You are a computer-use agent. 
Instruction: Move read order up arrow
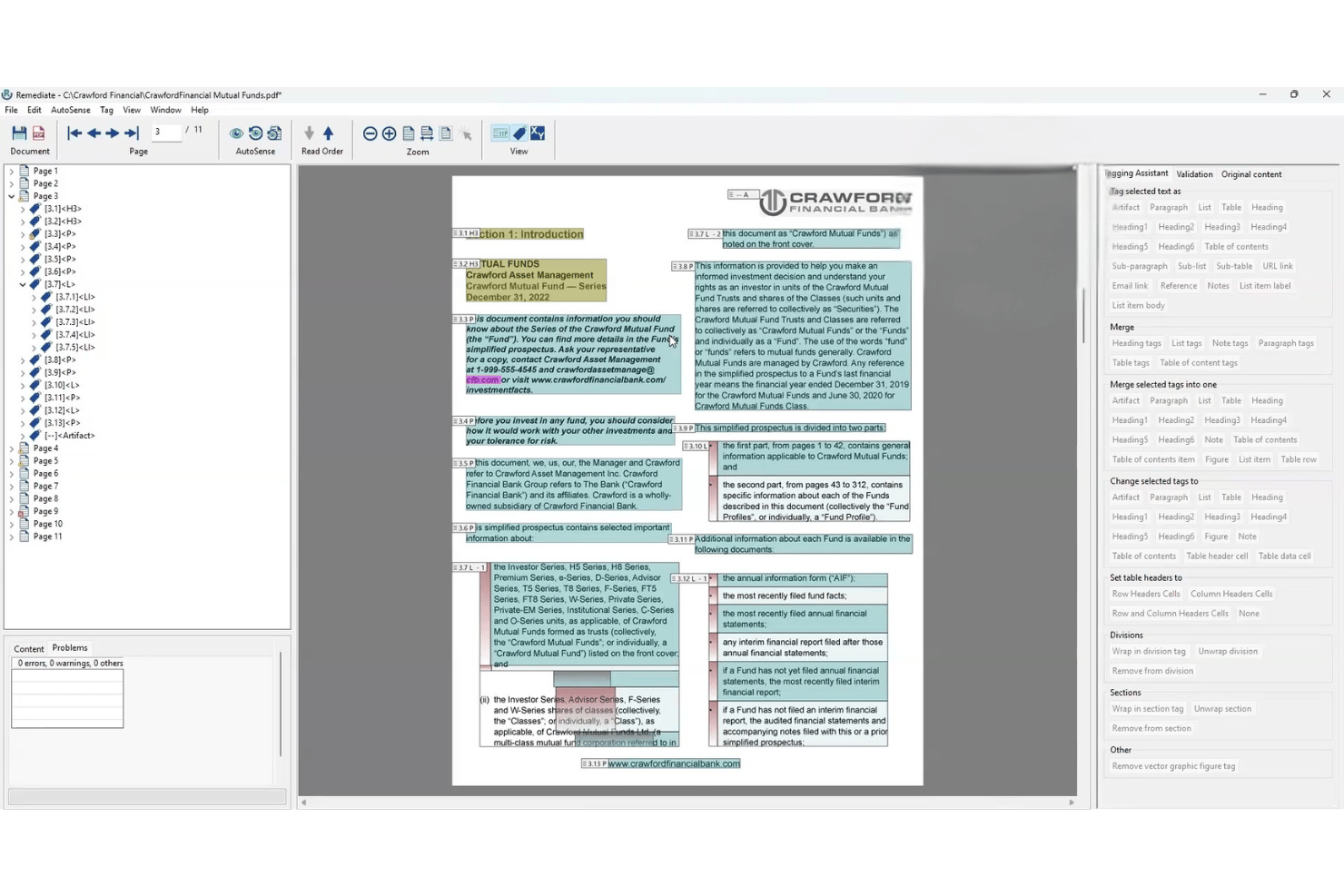(329, 133)
